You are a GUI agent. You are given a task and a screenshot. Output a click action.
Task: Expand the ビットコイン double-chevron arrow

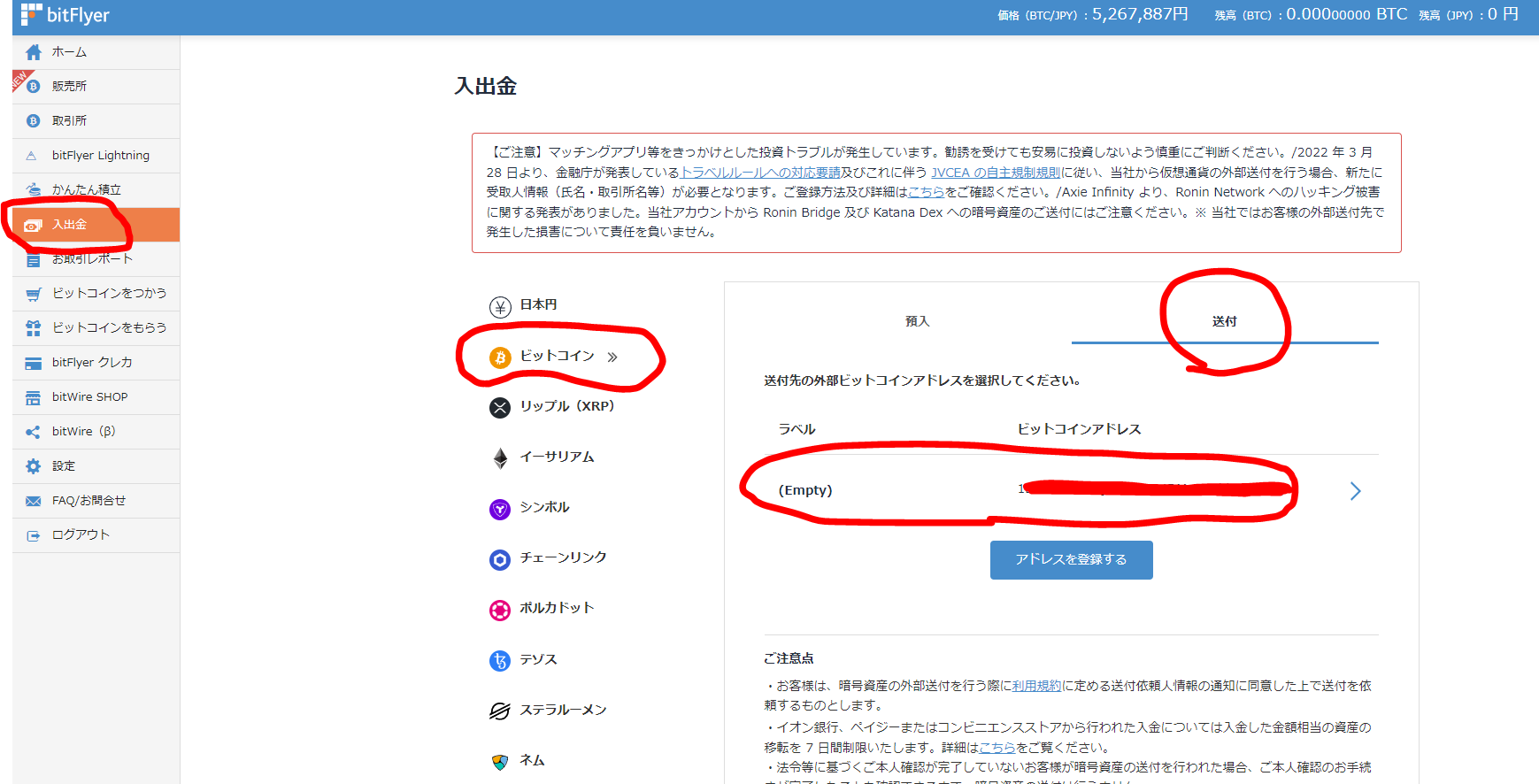(x=612, y=357)
